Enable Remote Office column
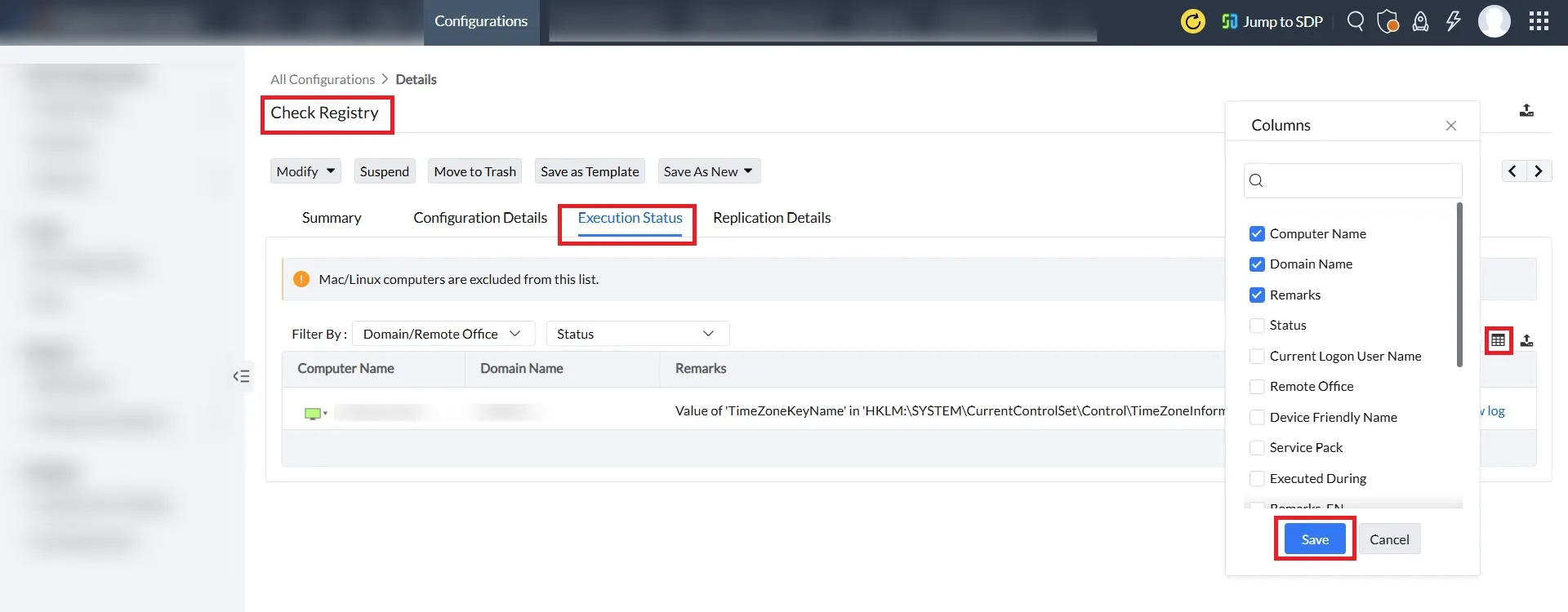Viewport: 1568px width, 612px height. click(x=1257, y=387)
